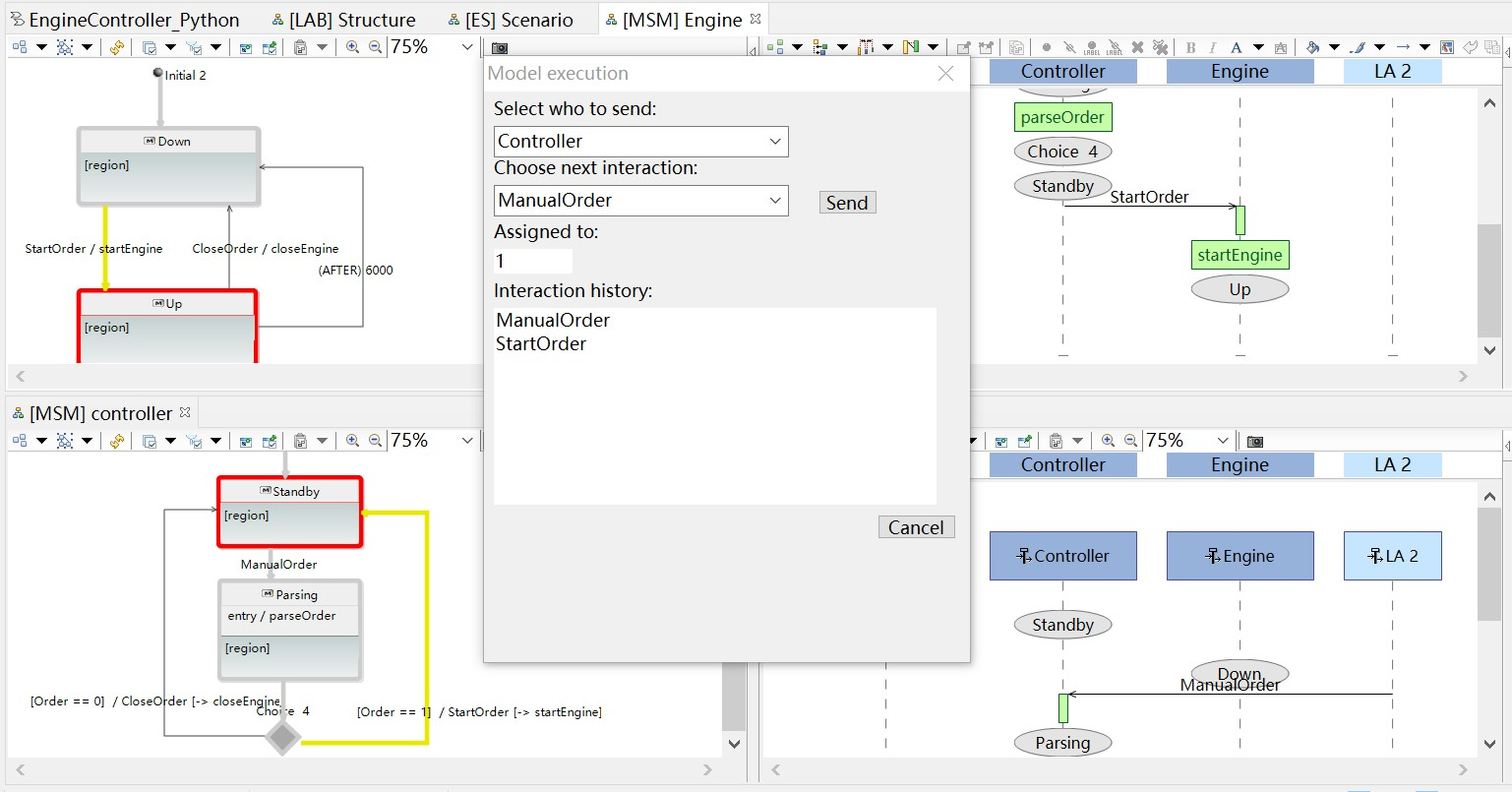1512x792 pixels.
Task: Click scroll-down arrow of top-right sequence diagram
Action: [x=1489, y=350]
